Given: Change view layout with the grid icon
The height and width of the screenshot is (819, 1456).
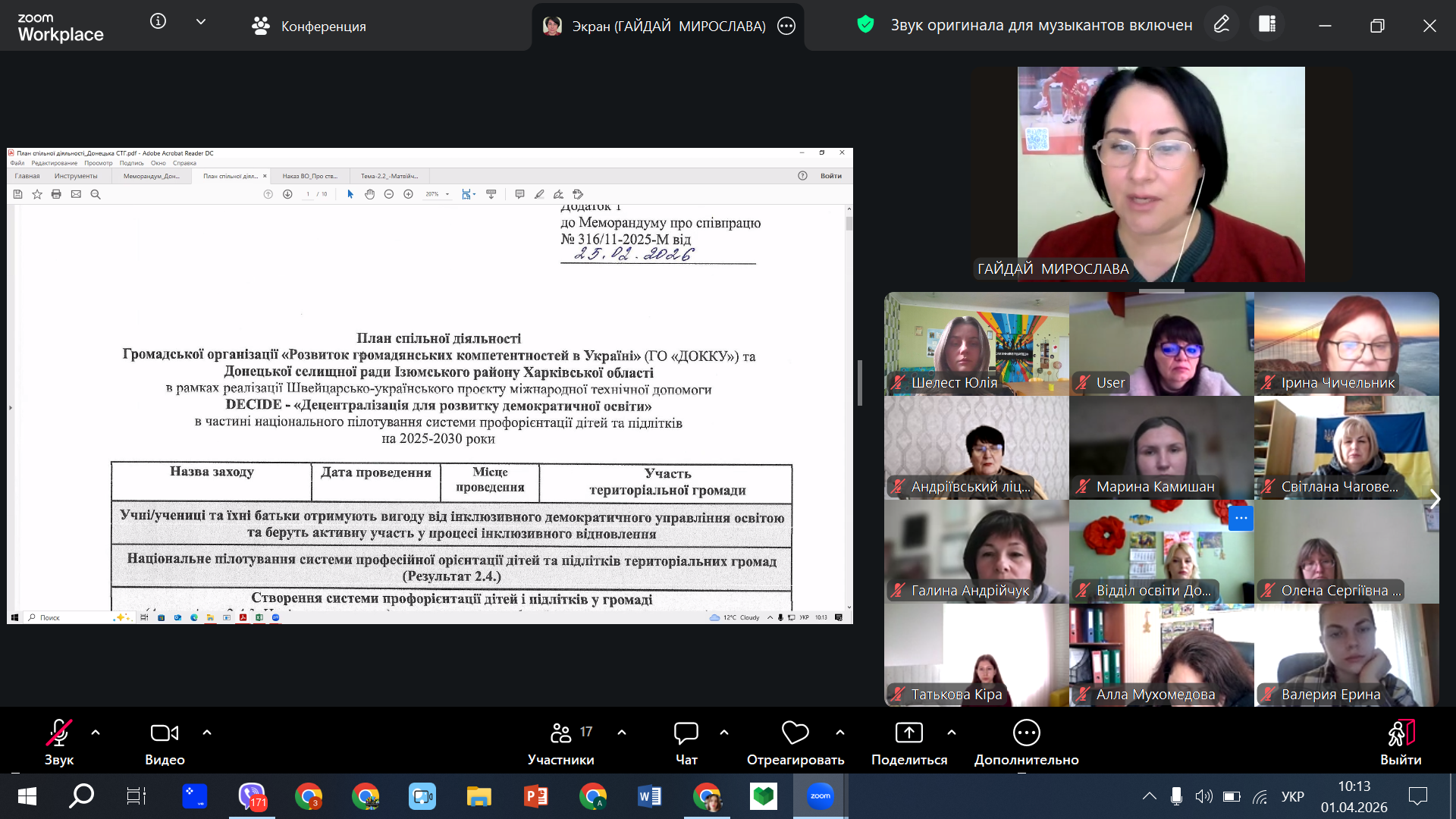Looking at the screenshot, I should [1267, 25].
